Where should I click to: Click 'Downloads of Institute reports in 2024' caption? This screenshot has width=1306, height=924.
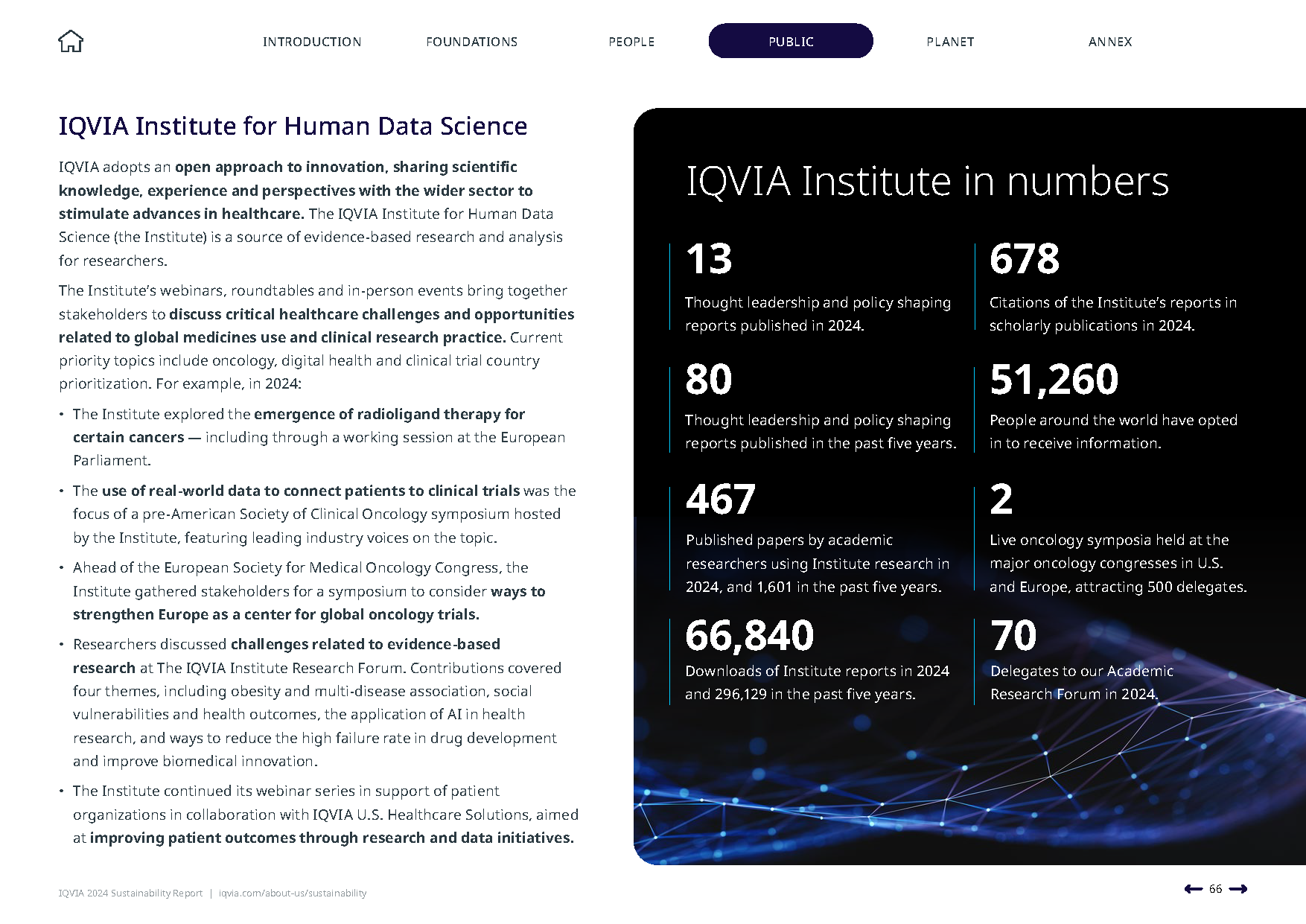pyautogui.click(x=818, y=683)
